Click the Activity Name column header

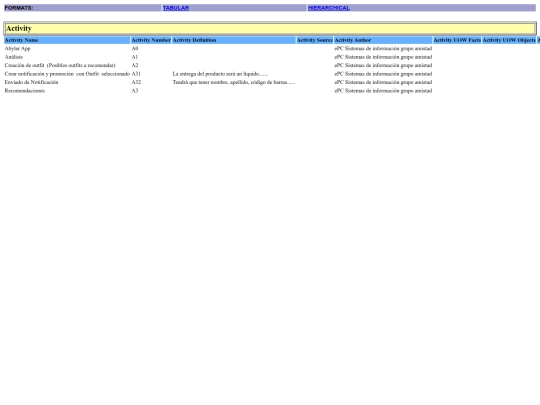coord(67,40)
